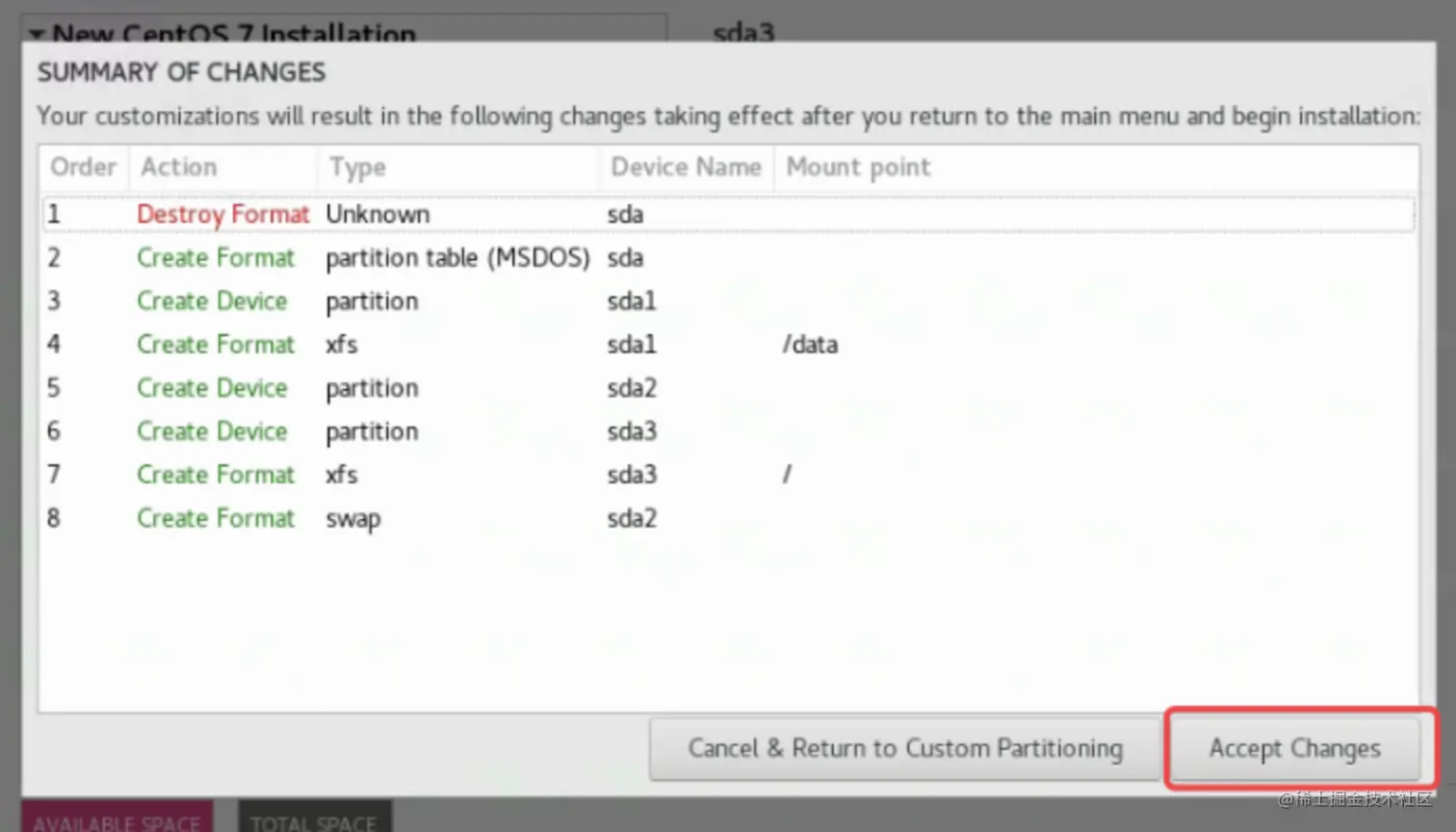Viewport: 1456px width, 832px height.
Task: Click order number 1 cell
Action: pyautogui.click(x=54, y=214)
